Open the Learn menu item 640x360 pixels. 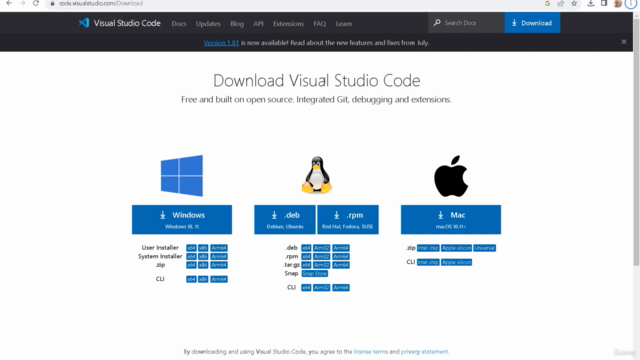click(x=344, y=24)
